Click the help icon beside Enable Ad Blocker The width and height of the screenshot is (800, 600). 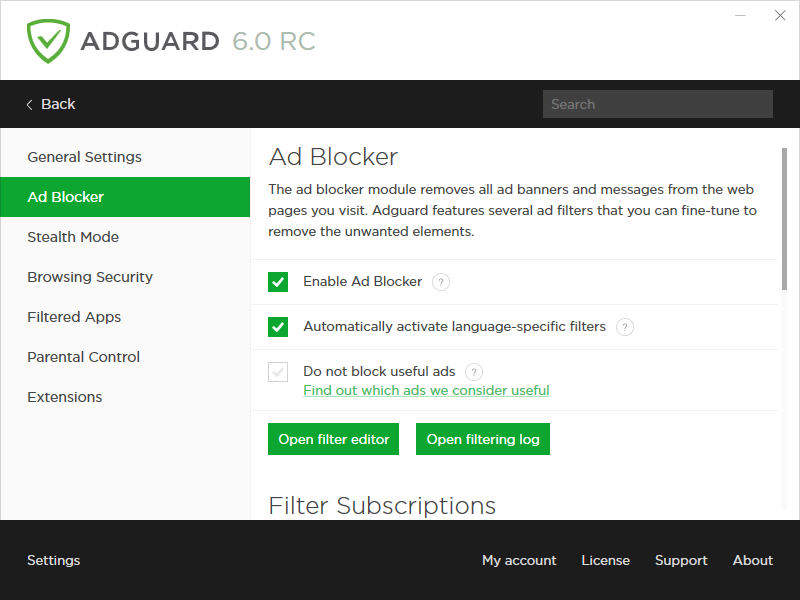(x=441, y=282)
